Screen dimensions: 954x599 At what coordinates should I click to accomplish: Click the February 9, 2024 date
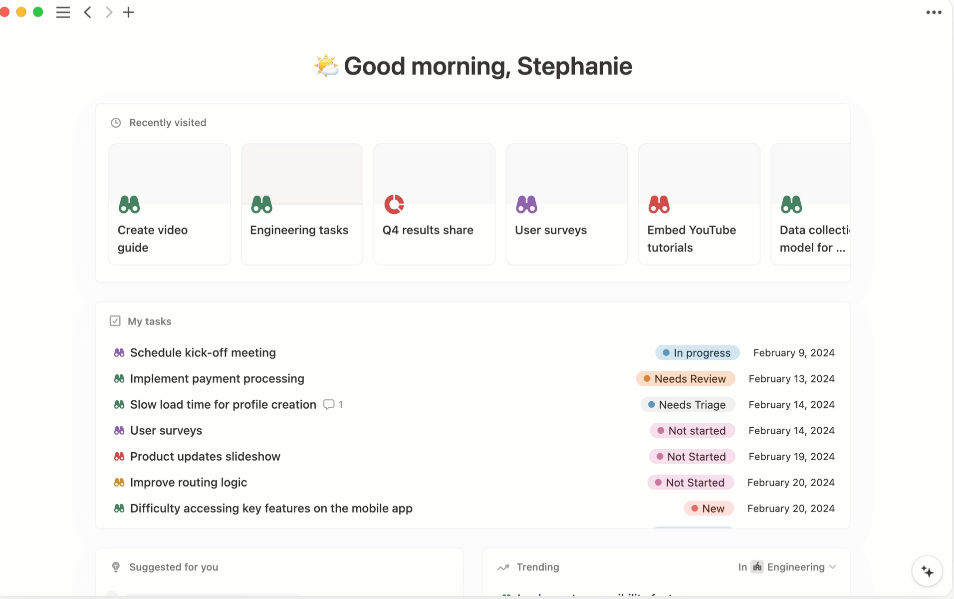794,353
